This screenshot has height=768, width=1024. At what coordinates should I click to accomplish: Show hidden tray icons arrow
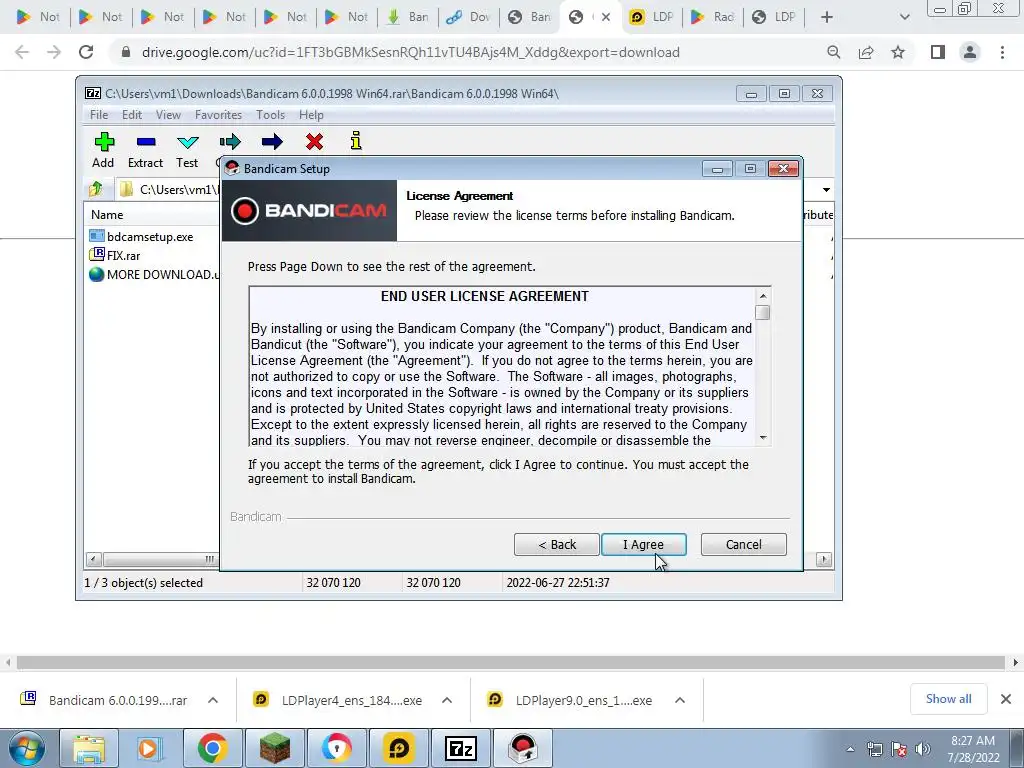[x=850, y=749]
